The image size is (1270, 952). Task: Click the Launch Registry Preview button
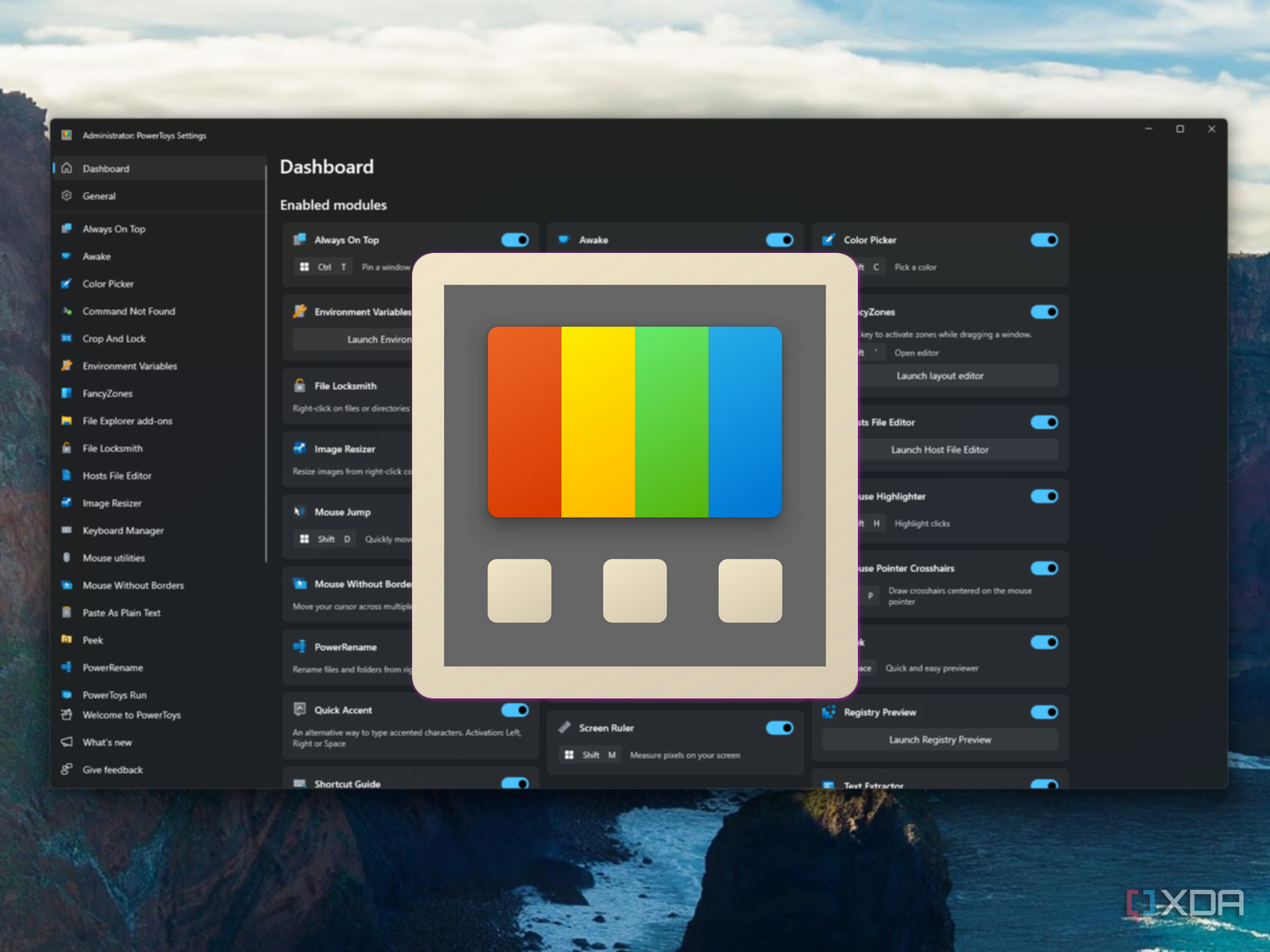click(940, 739)
